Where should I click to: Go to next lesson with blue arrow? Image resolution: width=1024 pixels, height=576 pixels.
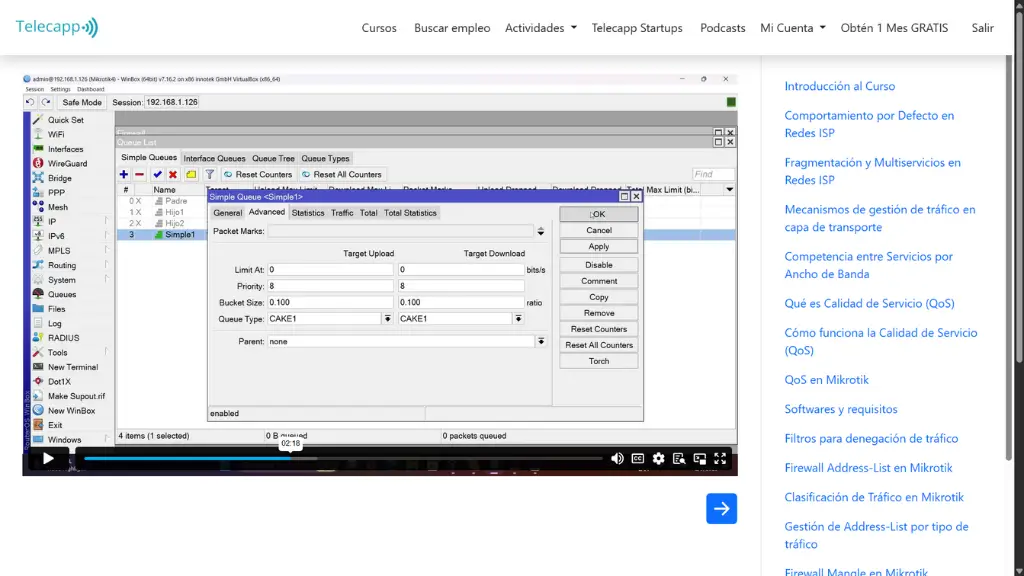click(721, 508)
